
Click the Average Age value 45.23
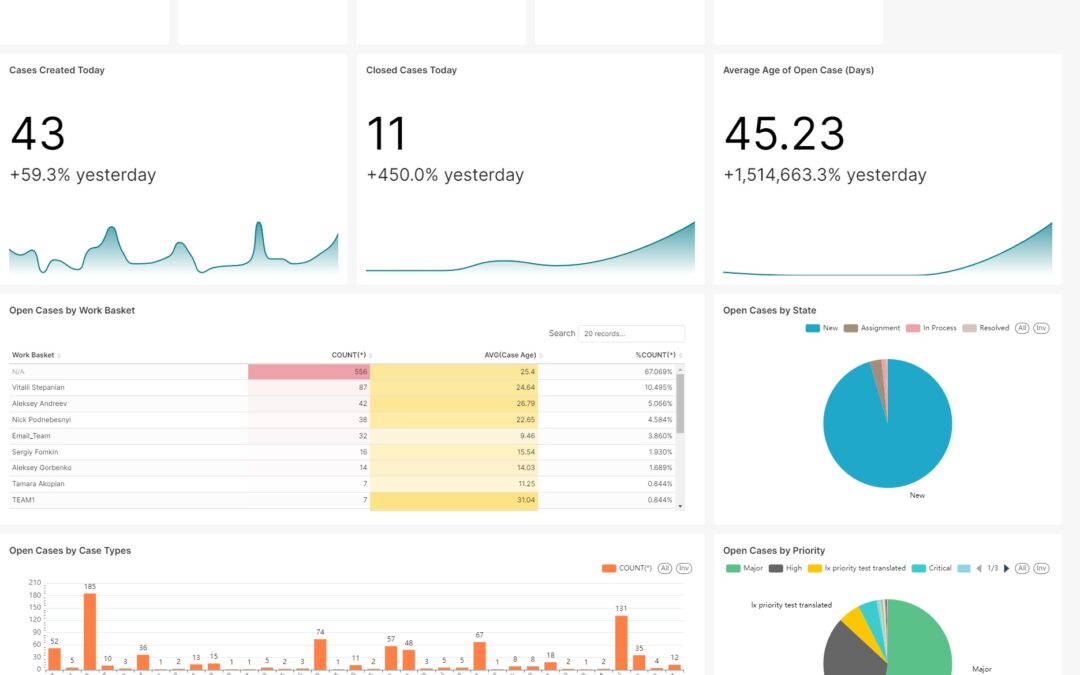point(785,134)
